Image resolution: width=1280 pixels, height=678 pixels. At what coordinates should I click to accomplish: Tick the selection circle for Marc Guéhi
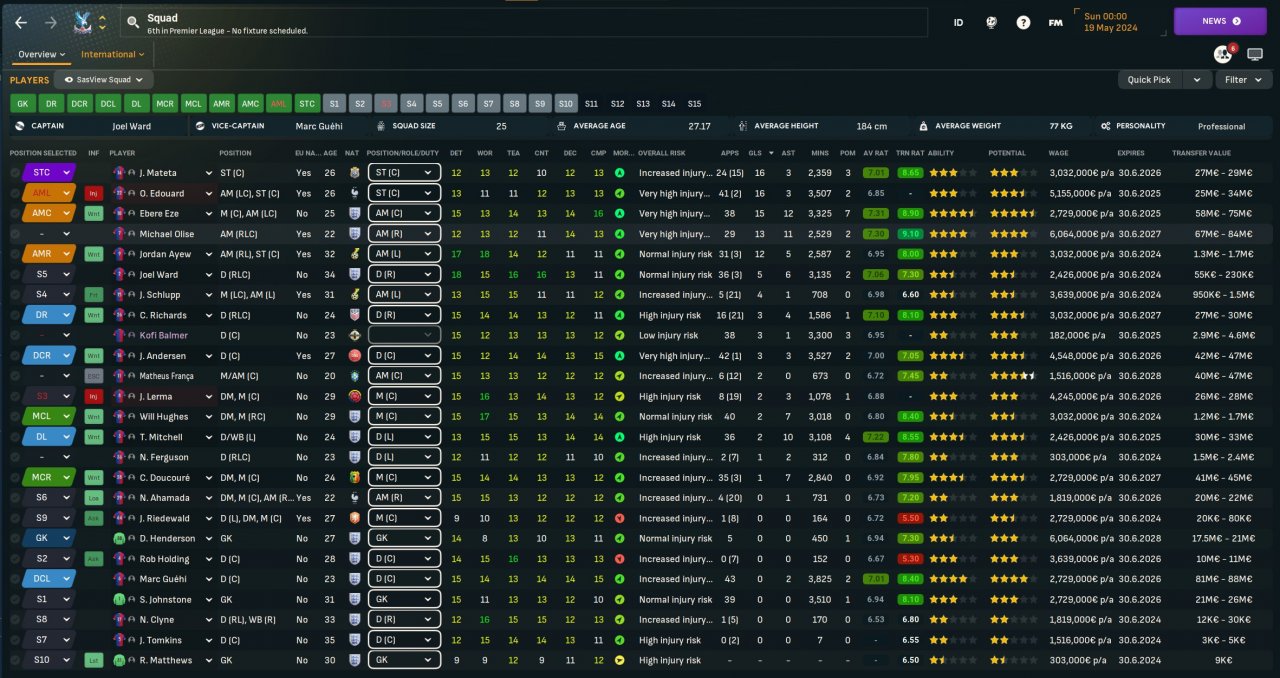[15, 579]
